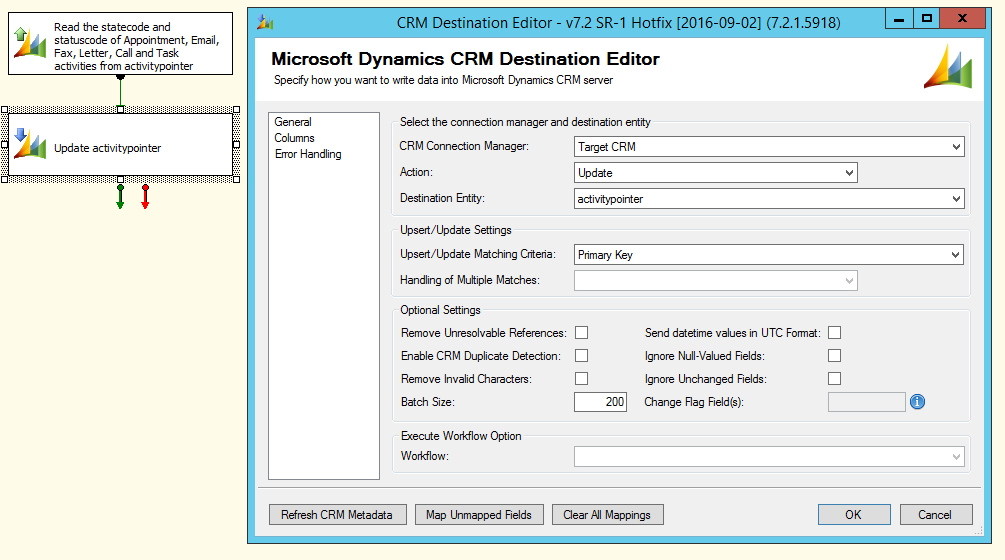
Task: Open the Action dropdown showing Update
Action: coord(716,173)
